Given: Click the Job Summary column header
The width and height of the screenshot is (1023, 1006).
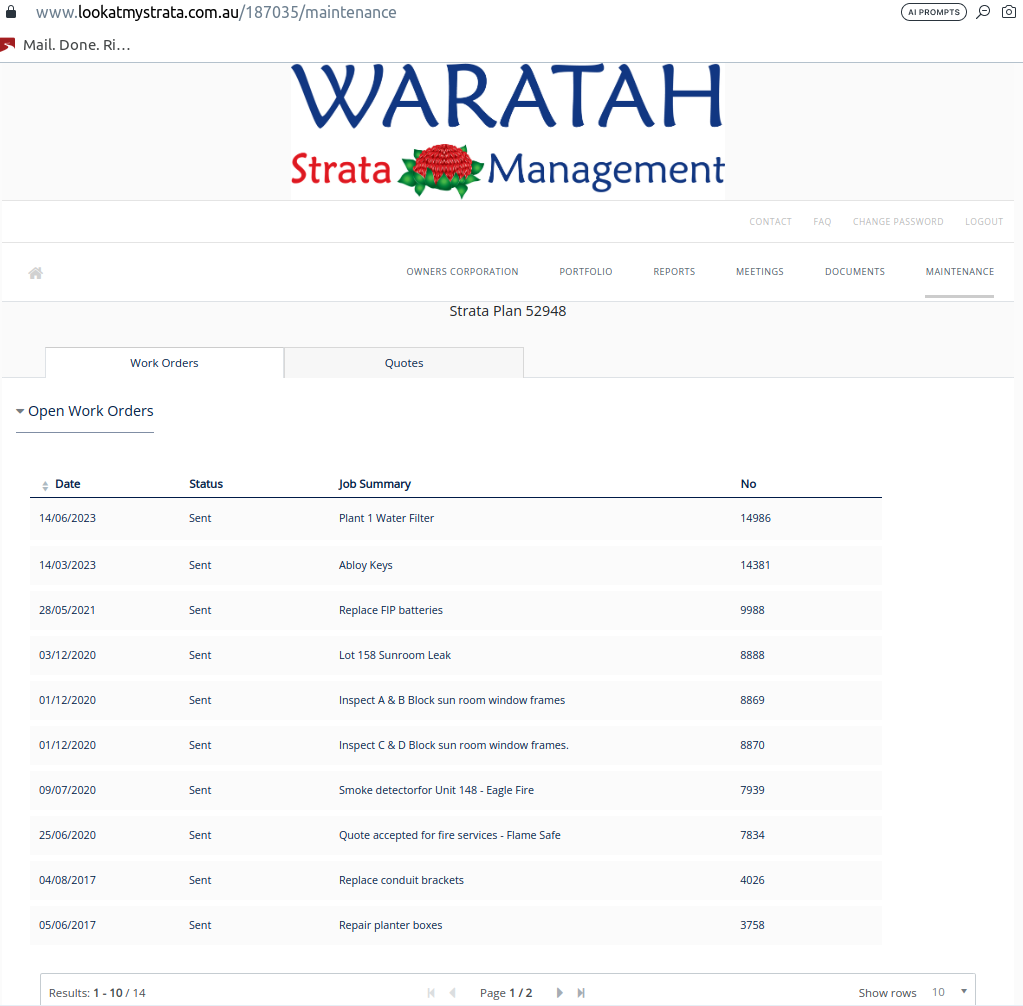Looking at the screenshot, I should 374,484.
